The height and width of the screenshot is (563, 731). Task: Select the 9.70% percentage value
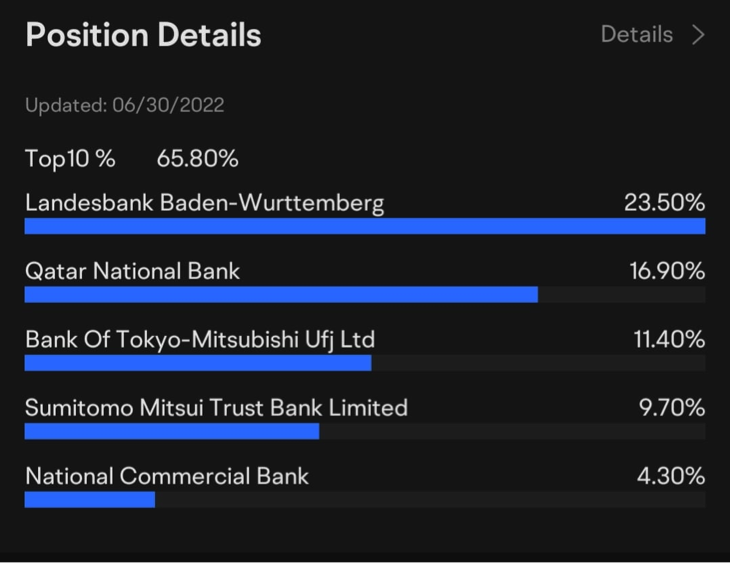[672, 408]
